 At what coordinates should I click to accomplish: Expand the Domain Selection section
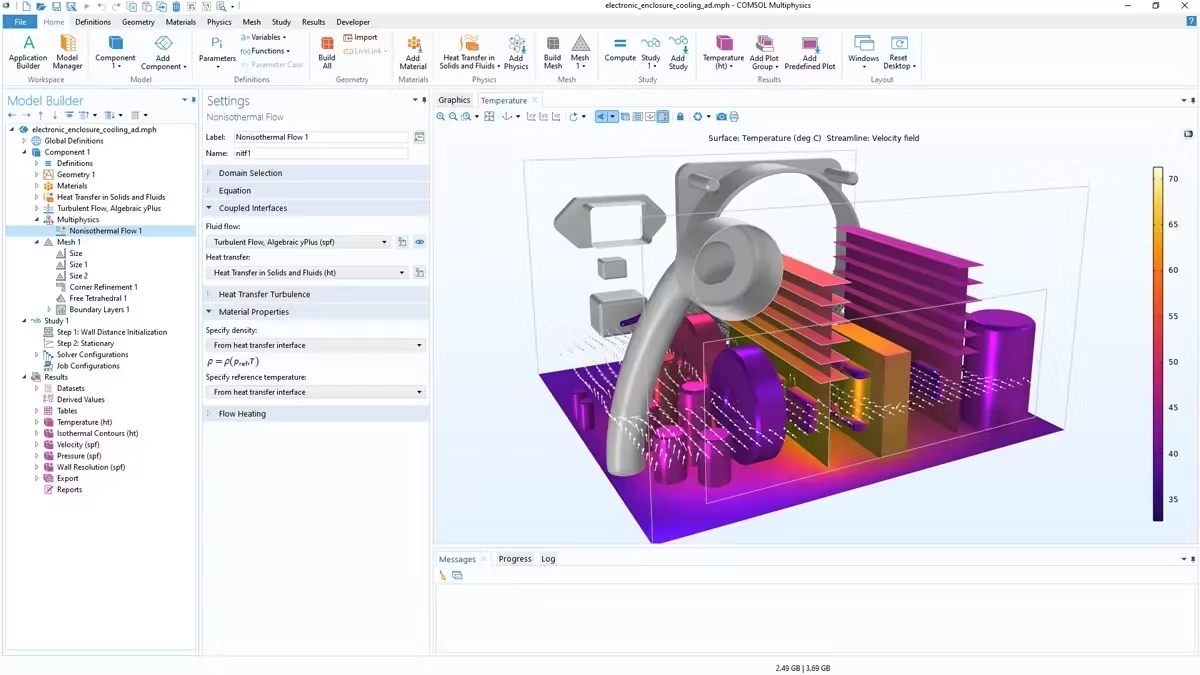(x=250, y=173)
